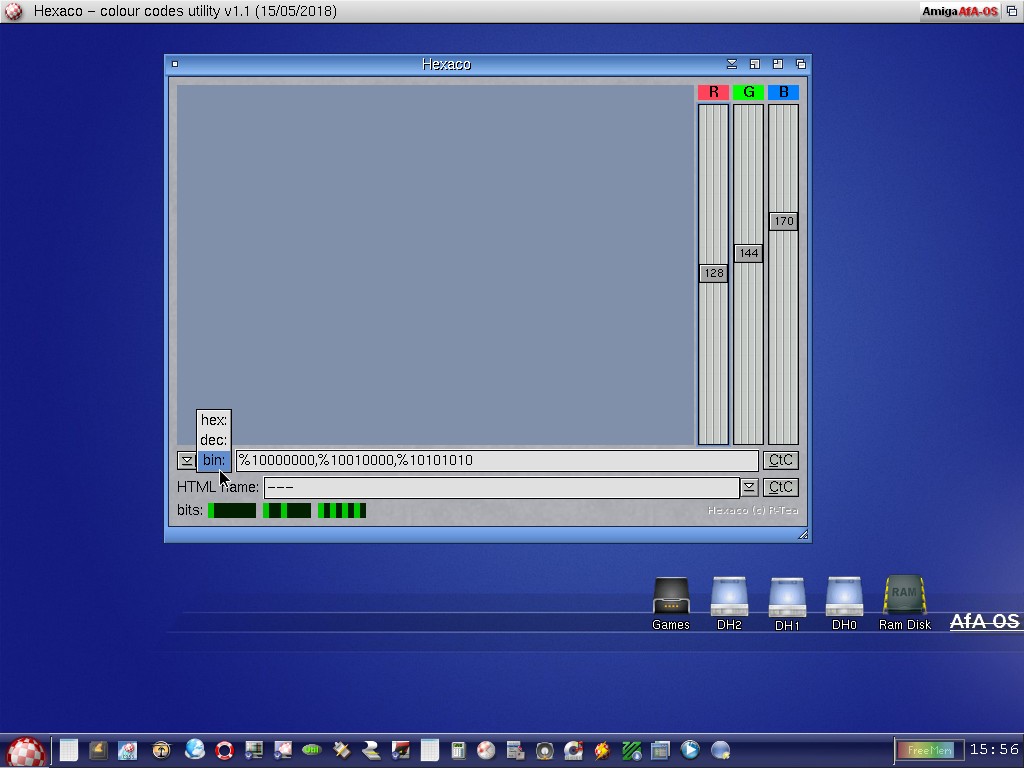The image size is (1024, 768).
Task: Click the boing ball start button
Action: point(26,750)
